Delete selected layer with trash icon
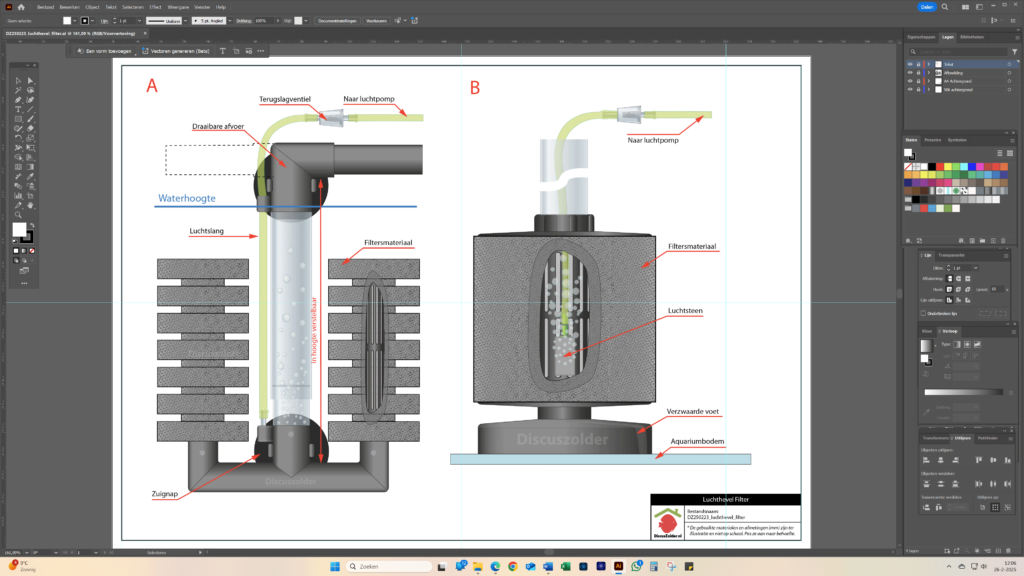The image size is (1024, 576). 1009,551
